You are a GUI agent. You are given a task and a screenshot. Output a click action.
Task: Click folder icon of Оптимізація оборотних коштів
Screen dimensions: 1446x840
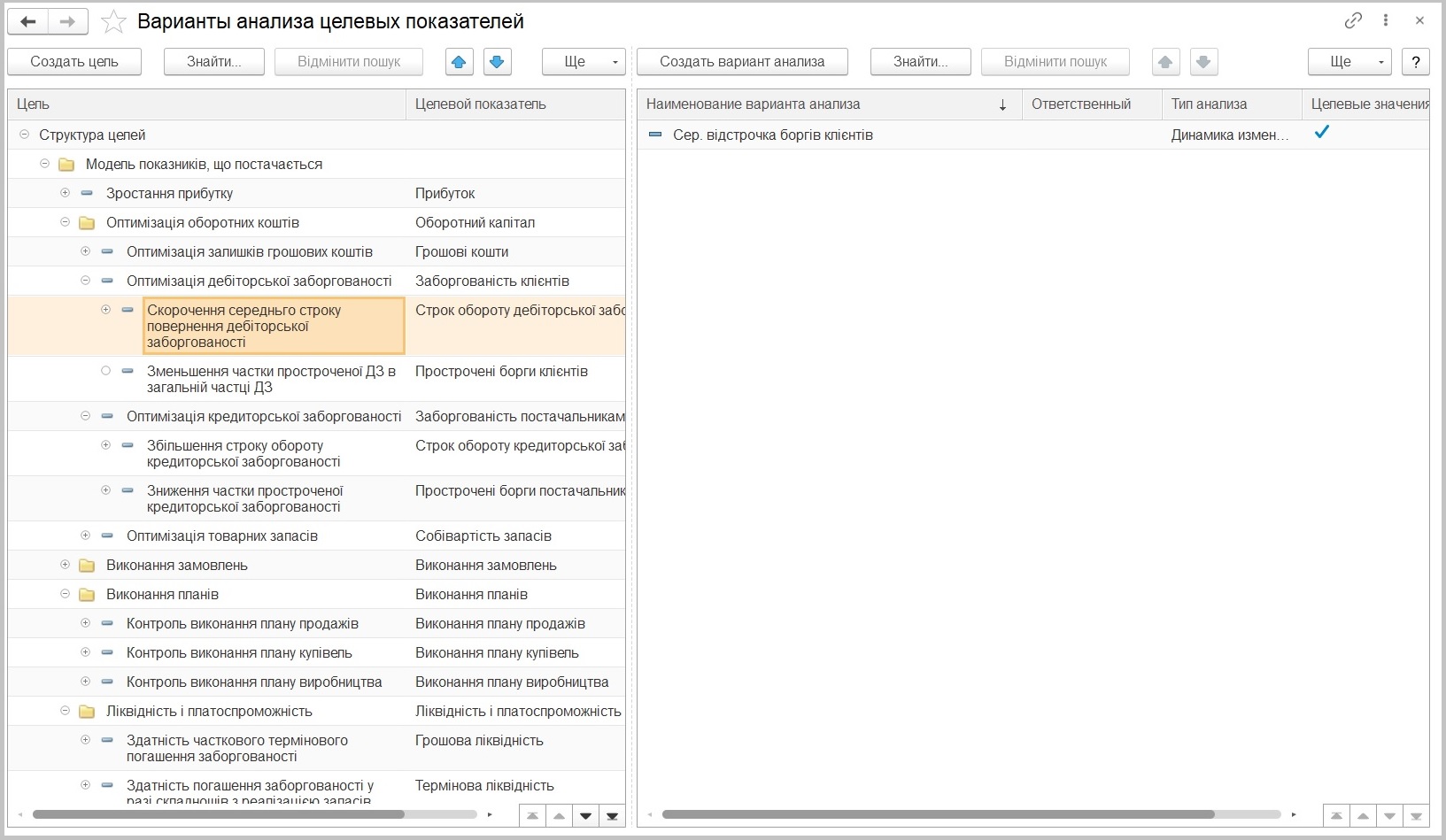pos(87,223)
